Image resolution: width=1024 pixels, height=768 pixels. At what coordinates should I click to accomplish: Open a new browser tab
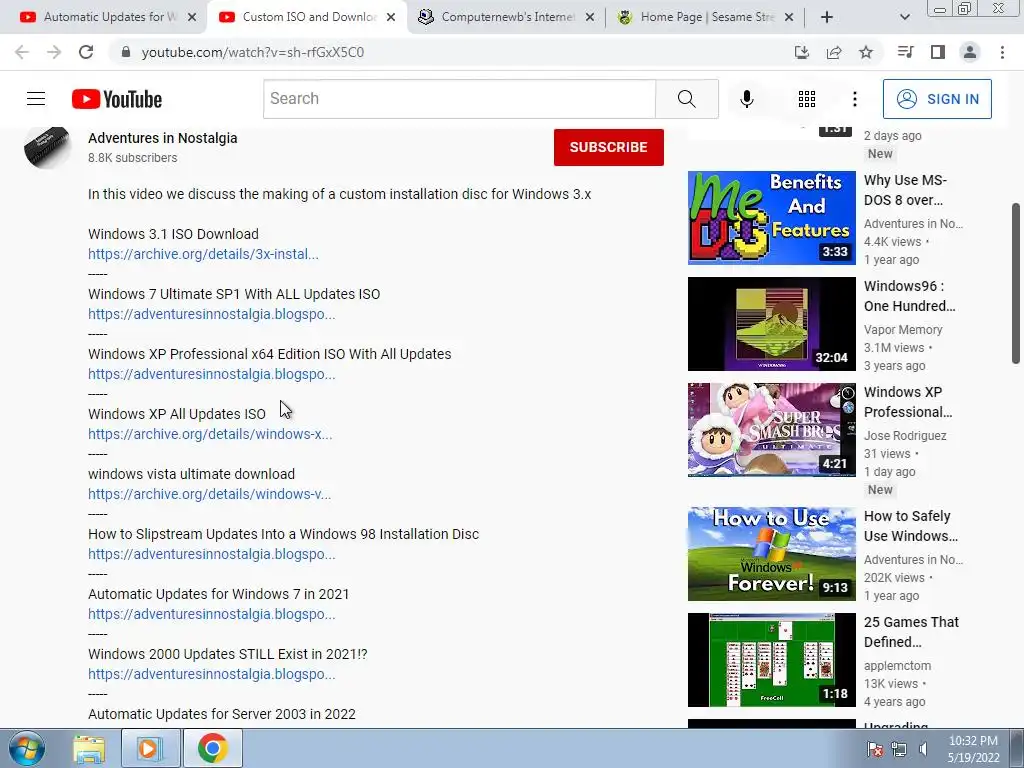tap(827, 17)
